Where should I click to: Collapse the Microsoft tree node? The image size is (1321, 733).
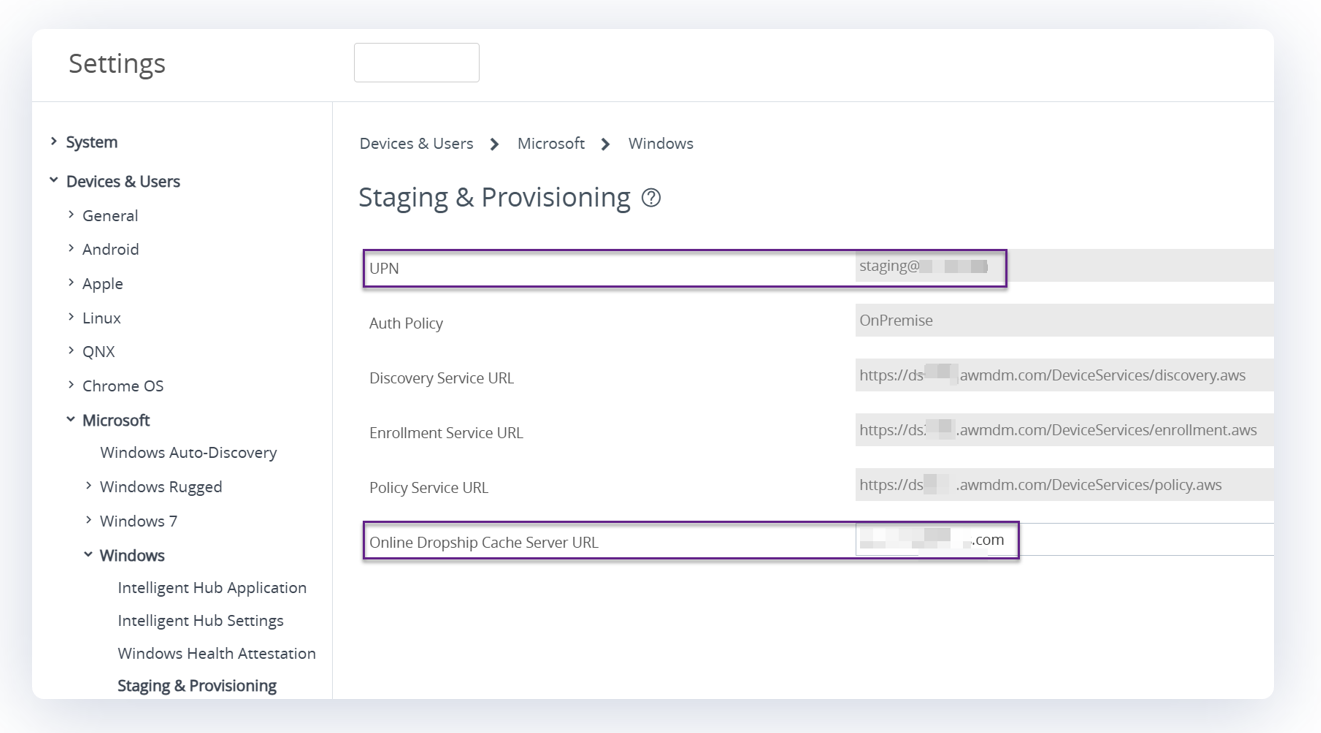point(71,420)
